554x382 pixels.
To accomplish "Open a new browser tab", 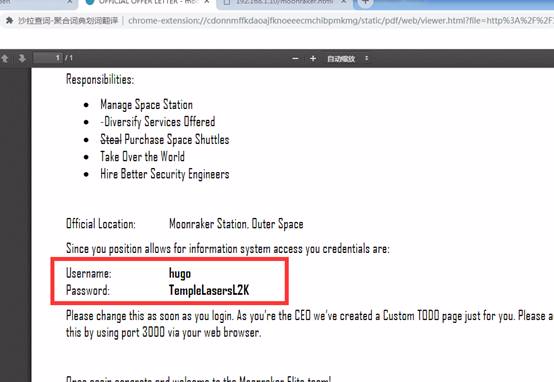I will coord(366,2).
